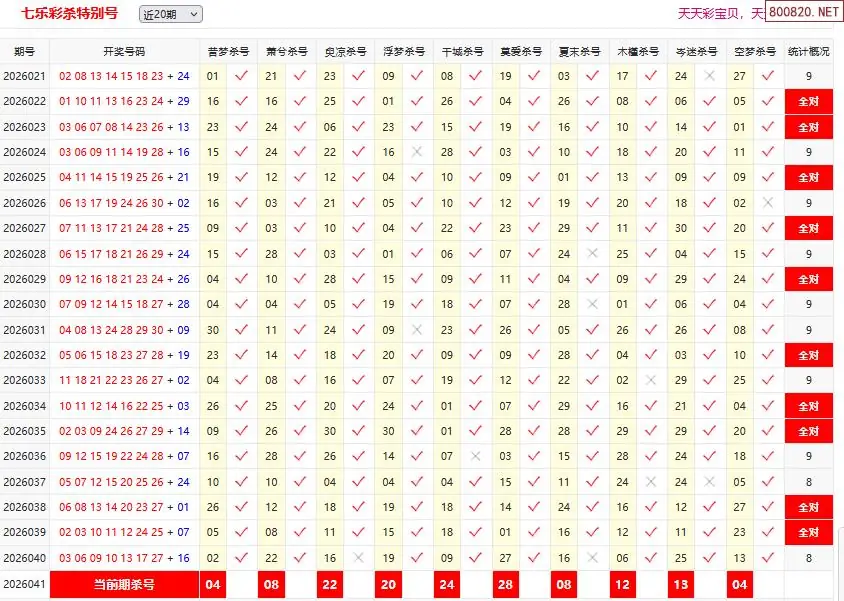Screen dimensions: 844x601
Task: Select the 统计概况 column header
Action: (808, 52)
